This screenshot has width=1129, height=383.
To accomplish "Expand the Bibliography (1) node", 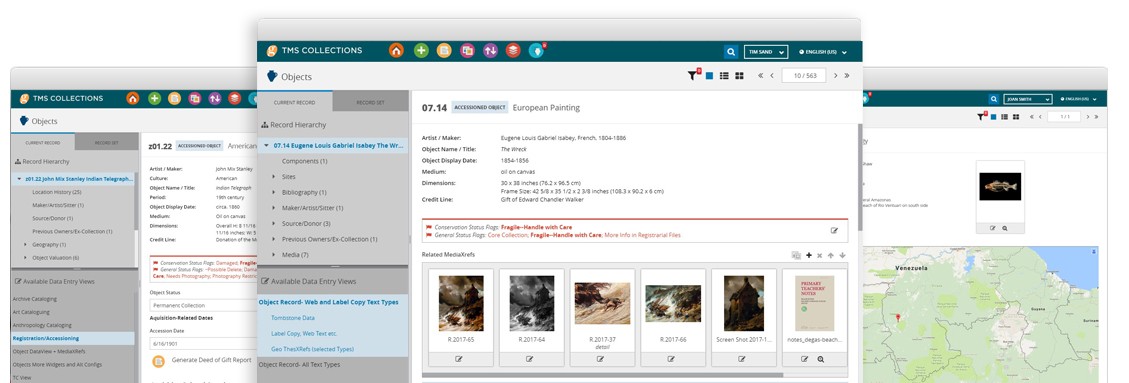I will (274, 192).
